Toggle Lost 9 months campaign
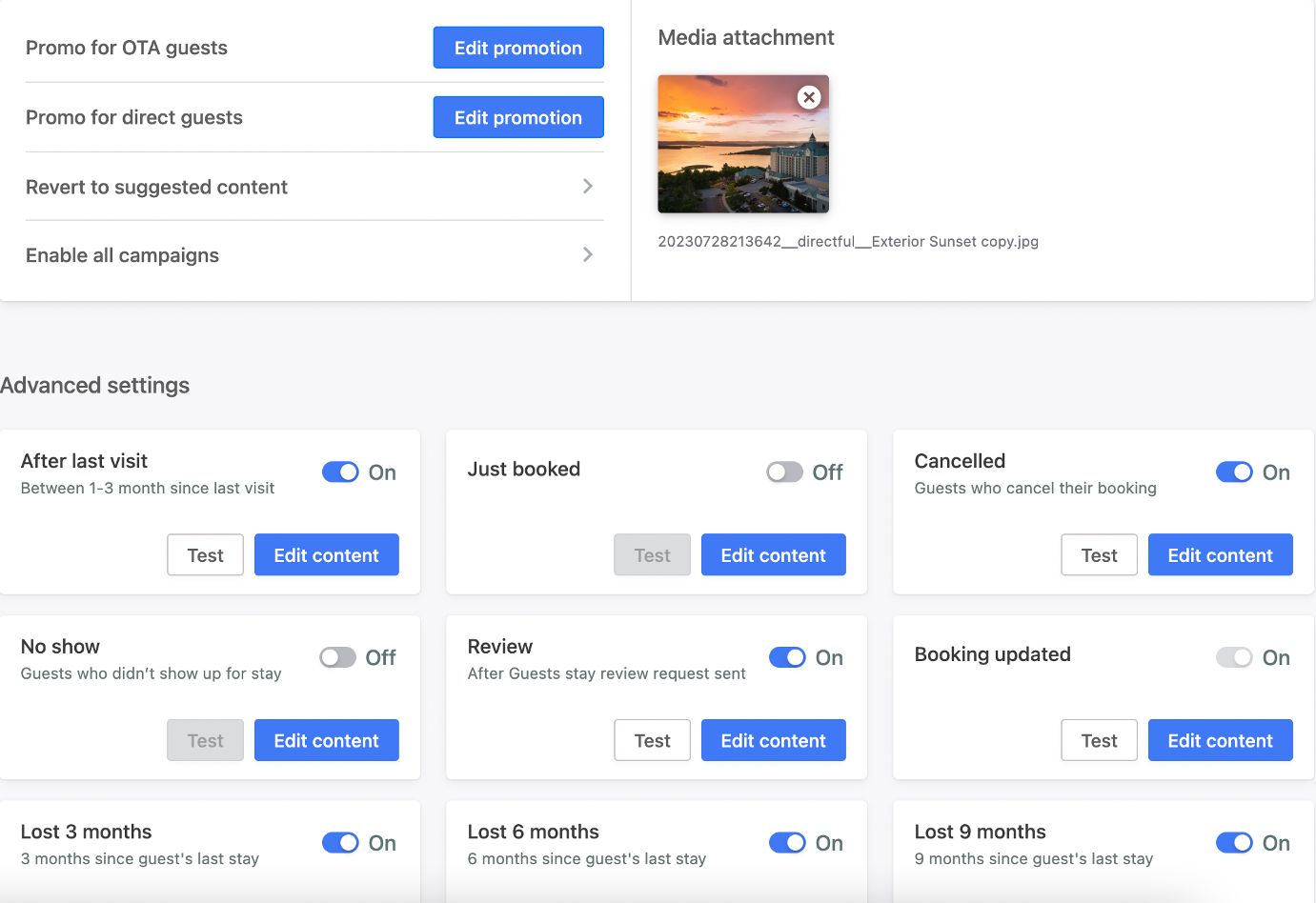 1234,843
